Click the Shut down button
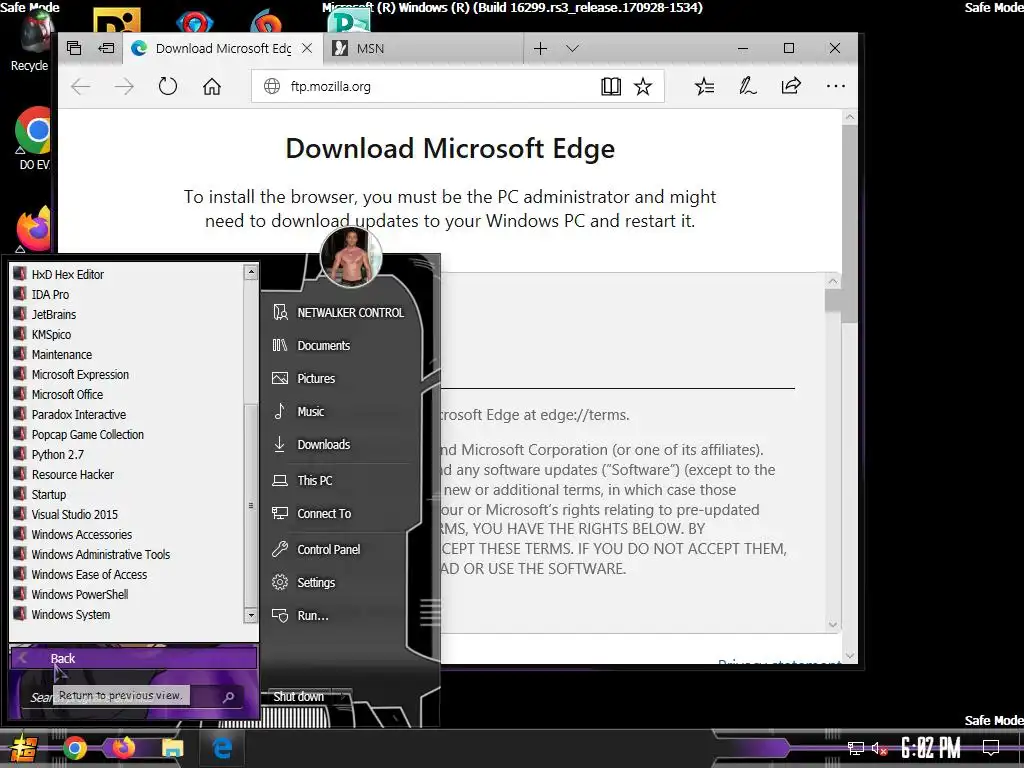Screen dimensions: 1024x768 click(x=300, y=697)
